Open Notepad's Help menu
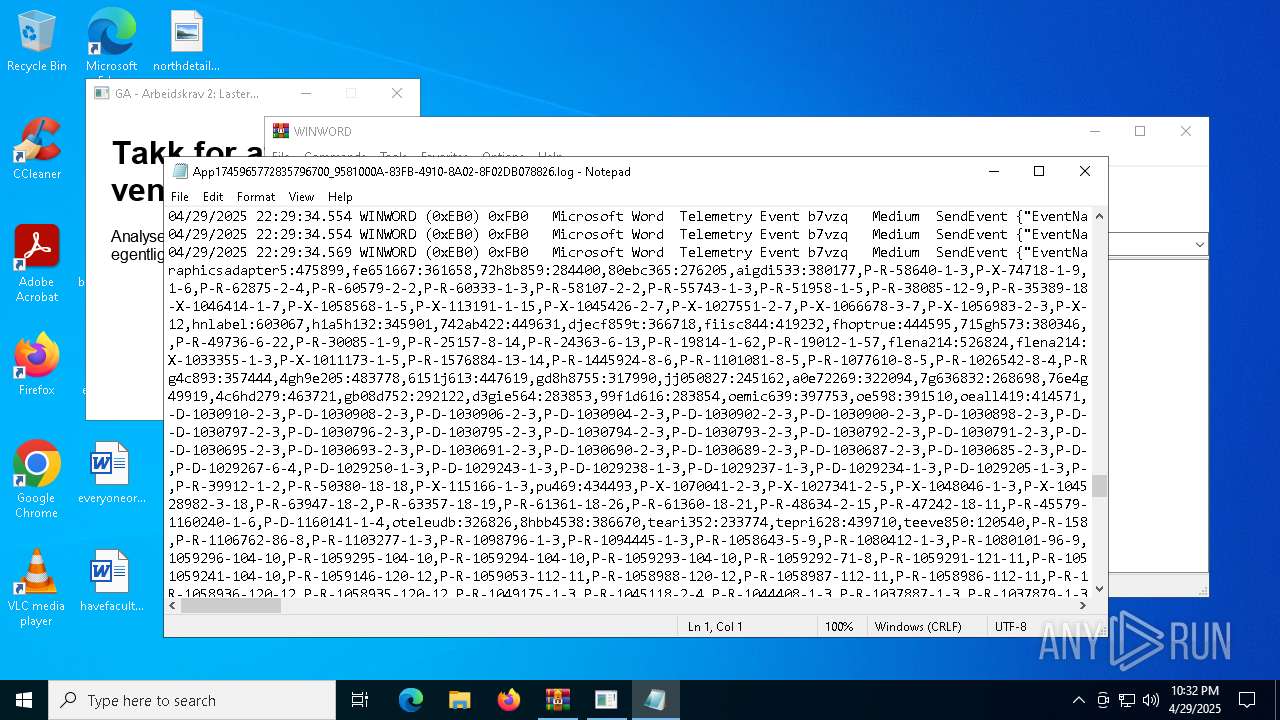Image resolution: width=1280 pixels, height=720 pixels. [340, 197]
